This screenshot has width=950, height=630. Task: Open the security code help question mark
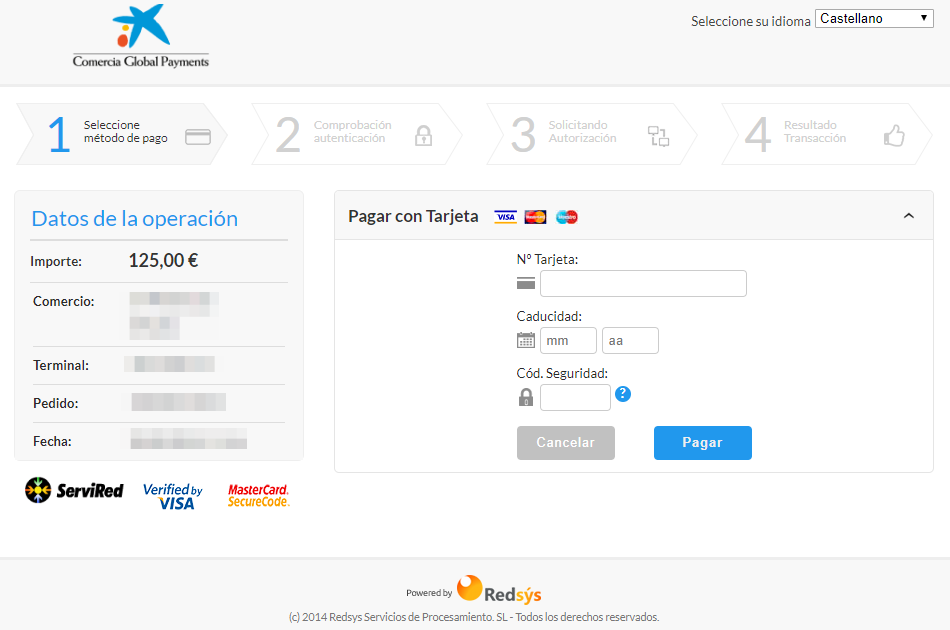coord(622,394)
